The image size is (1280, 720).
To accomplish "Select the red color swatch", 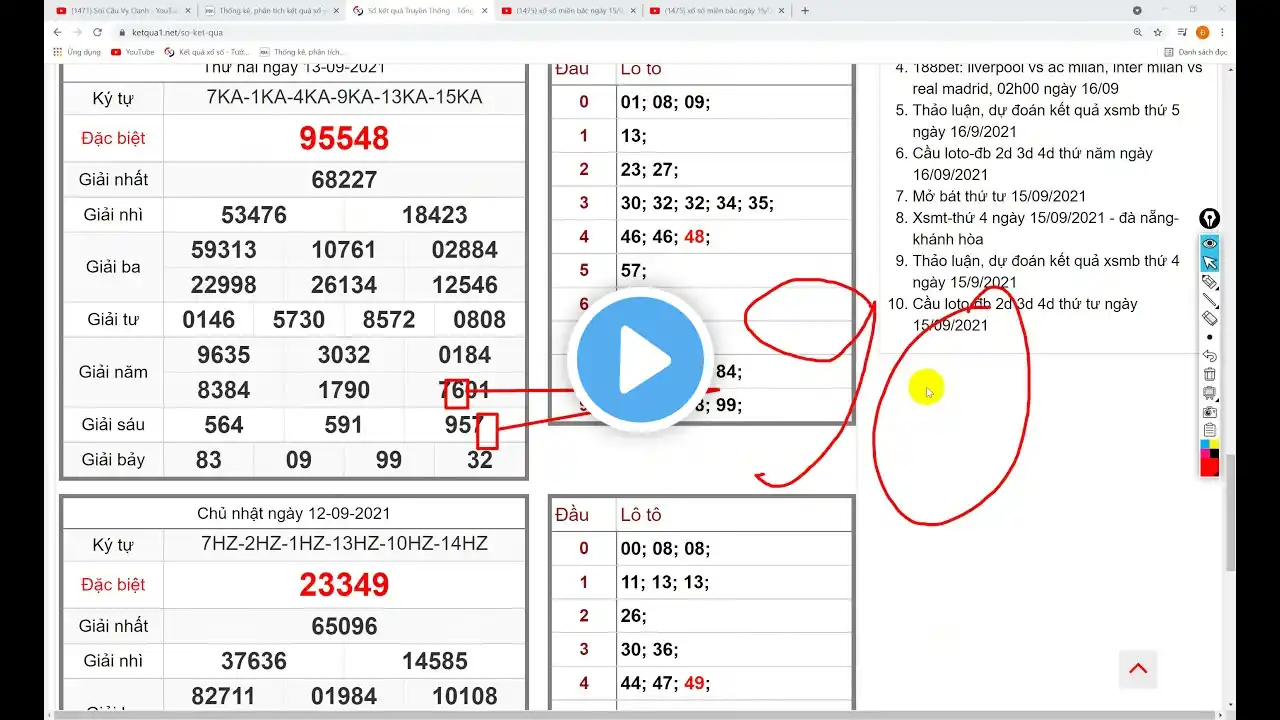I will click(x=1210, y=466).
